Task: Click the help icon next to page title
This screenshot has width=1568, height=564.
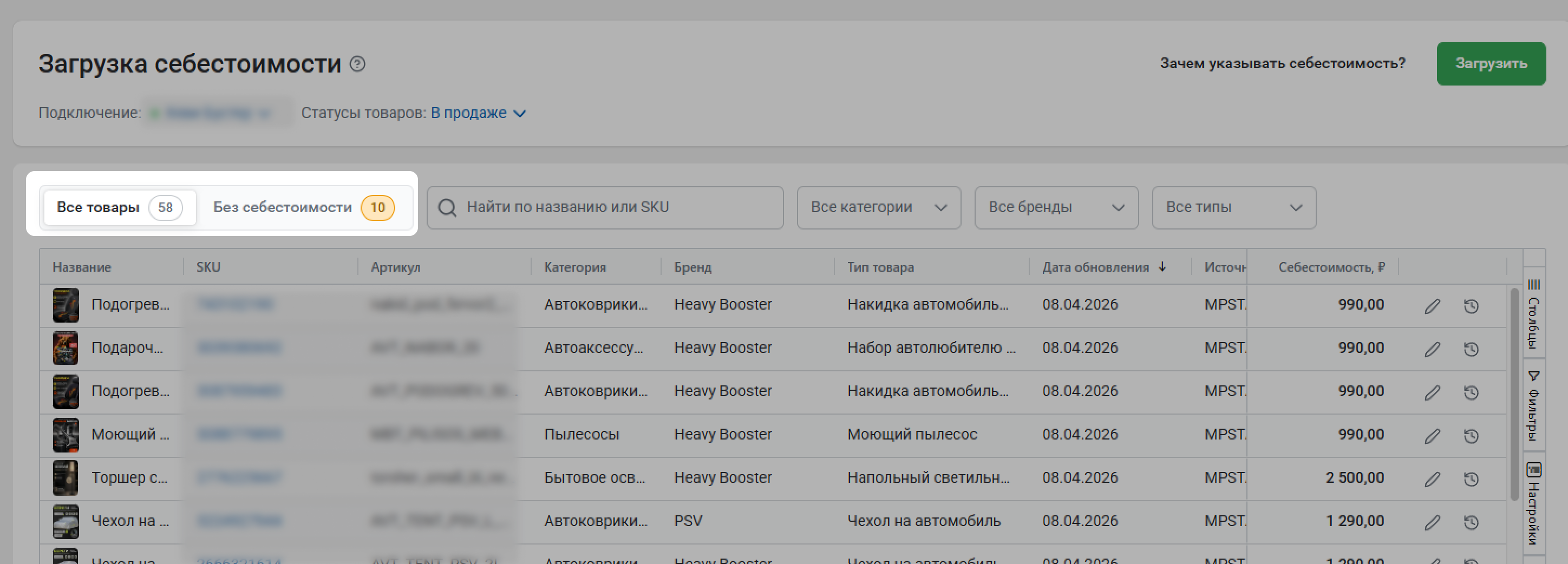Action: click(357, 64)
